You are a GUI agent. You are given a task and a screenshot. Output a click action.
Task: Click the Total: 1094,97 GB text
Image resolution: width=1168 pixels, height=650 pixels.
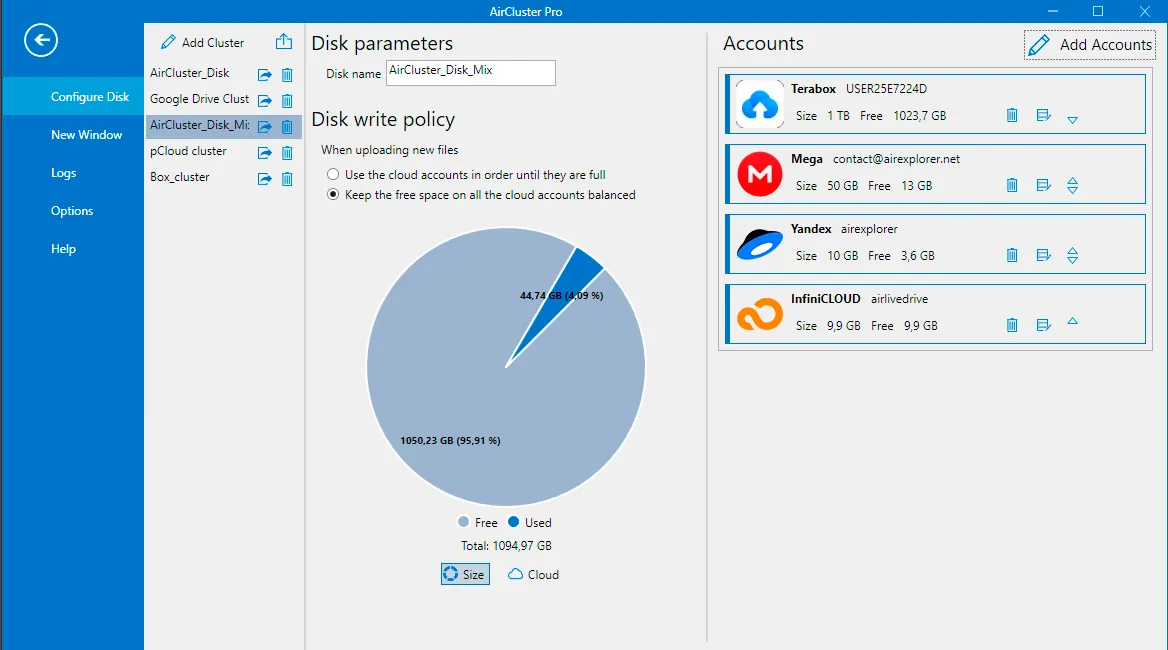tap(507, 546)
